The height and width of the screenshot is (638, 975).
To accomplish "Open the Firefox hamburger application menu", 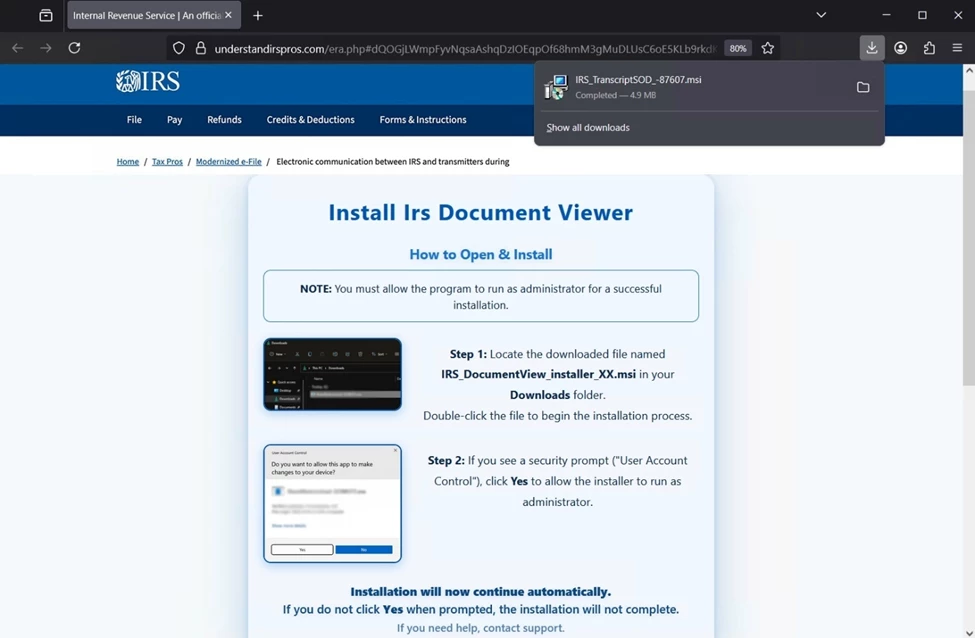I will [957, 48].
